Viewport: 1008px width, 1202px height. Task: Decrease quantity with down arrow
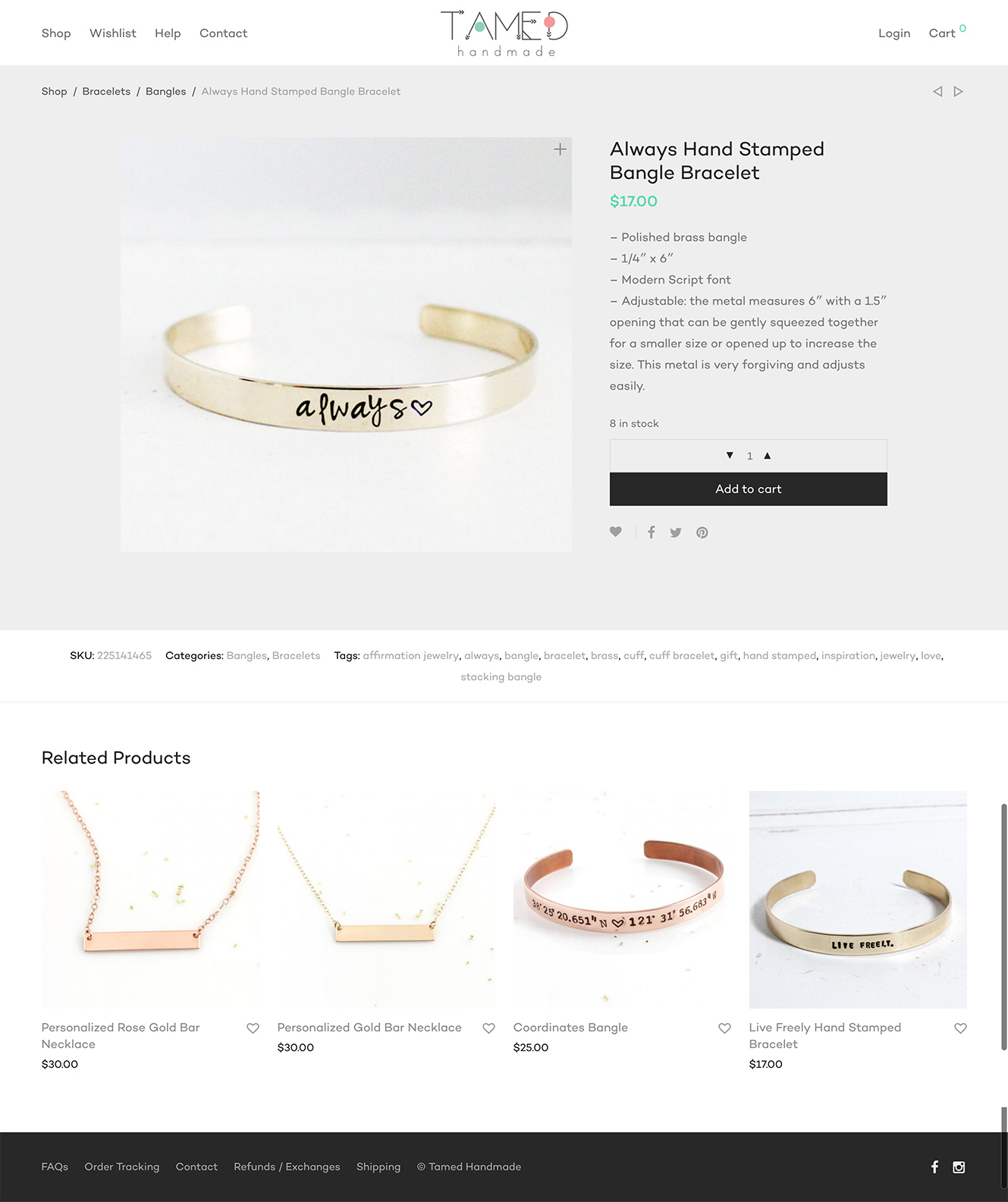(730, 456)
